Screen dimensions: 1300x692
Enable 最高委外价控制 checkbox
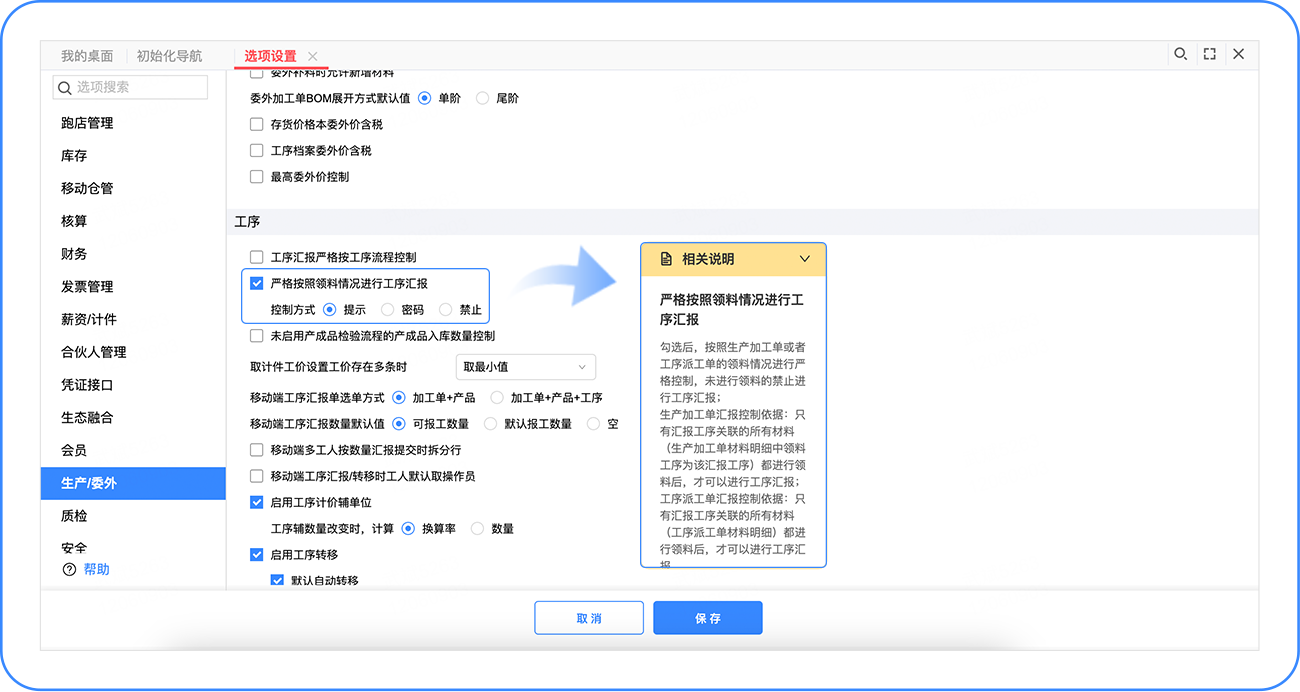coord(257,177)
